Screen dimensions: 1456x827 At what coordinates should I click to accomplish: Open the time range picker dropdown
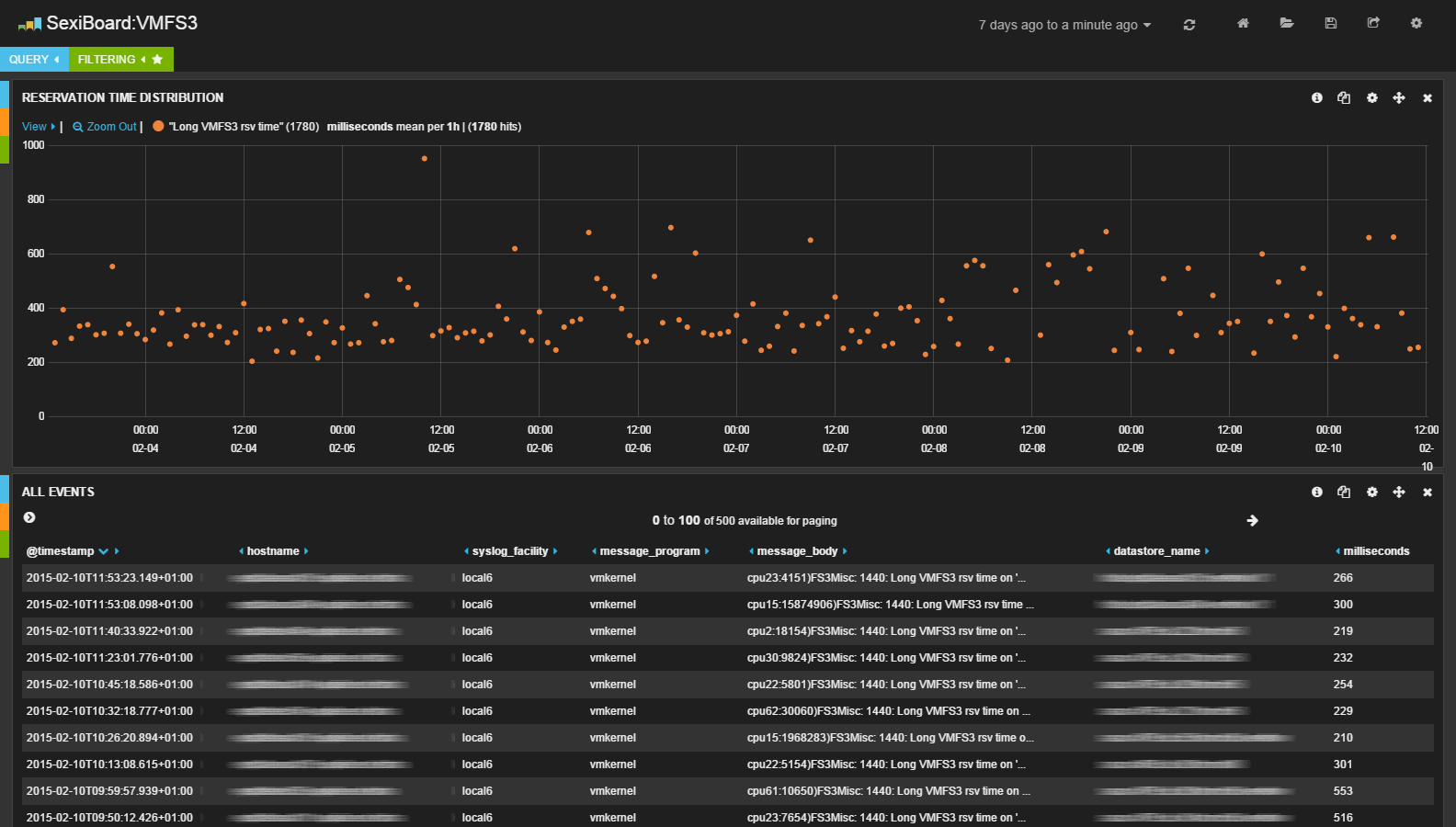pyautogui.click(x=1064, y=25)
